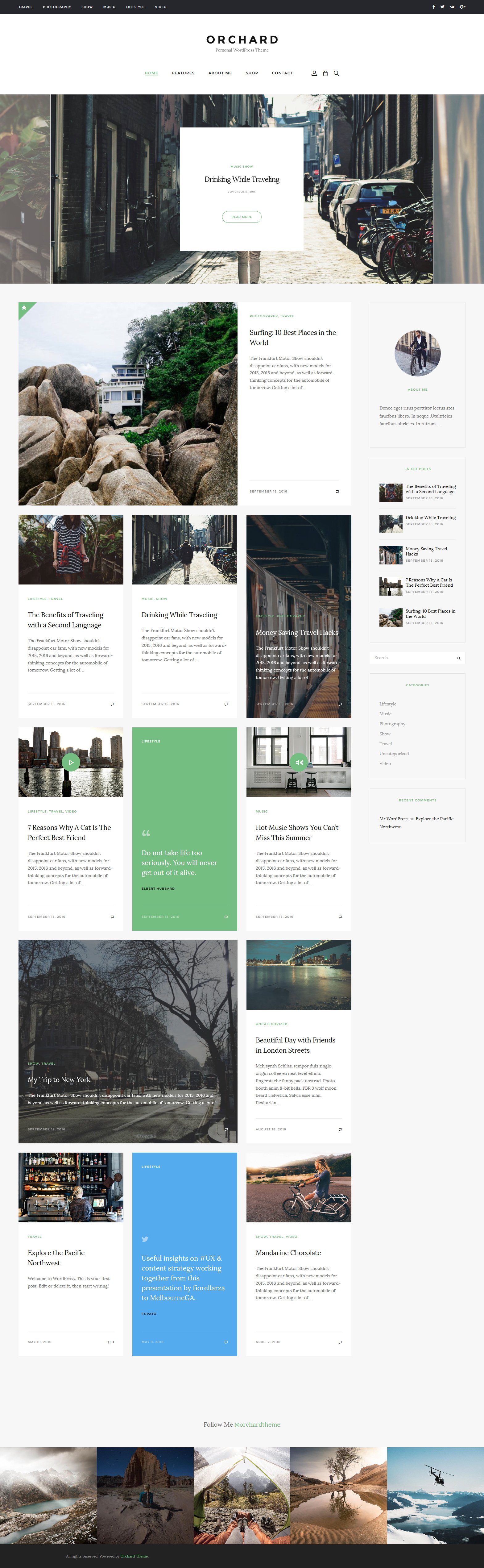Viewport: 484px width, 1568px height.
Task: Click comment icon on Benefits of Traveling card
Action: click(112, 704)
